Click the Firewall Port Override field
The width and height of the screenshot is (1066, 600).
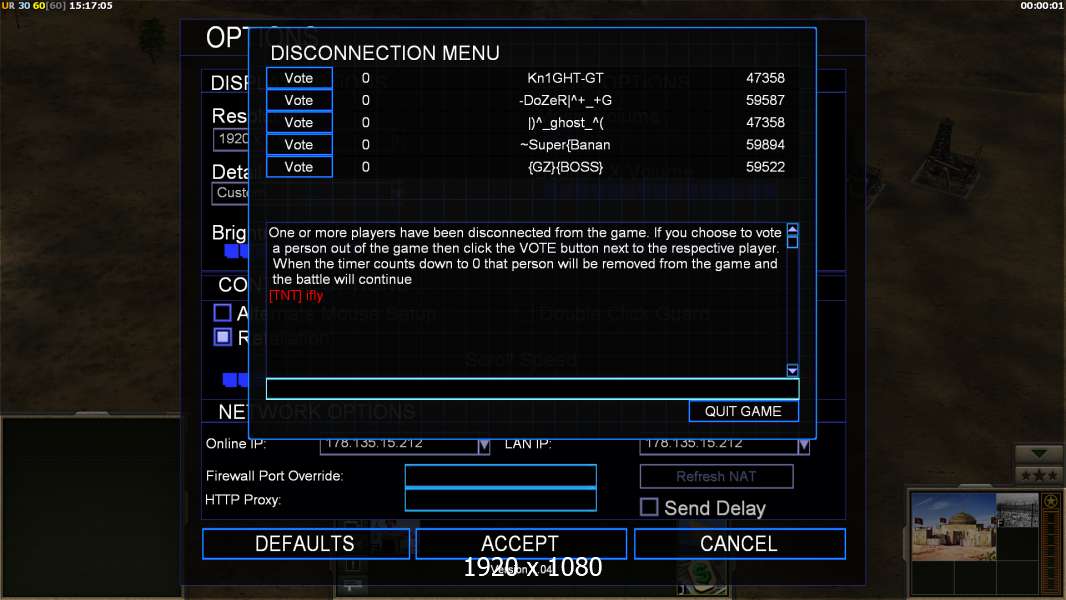500,476
